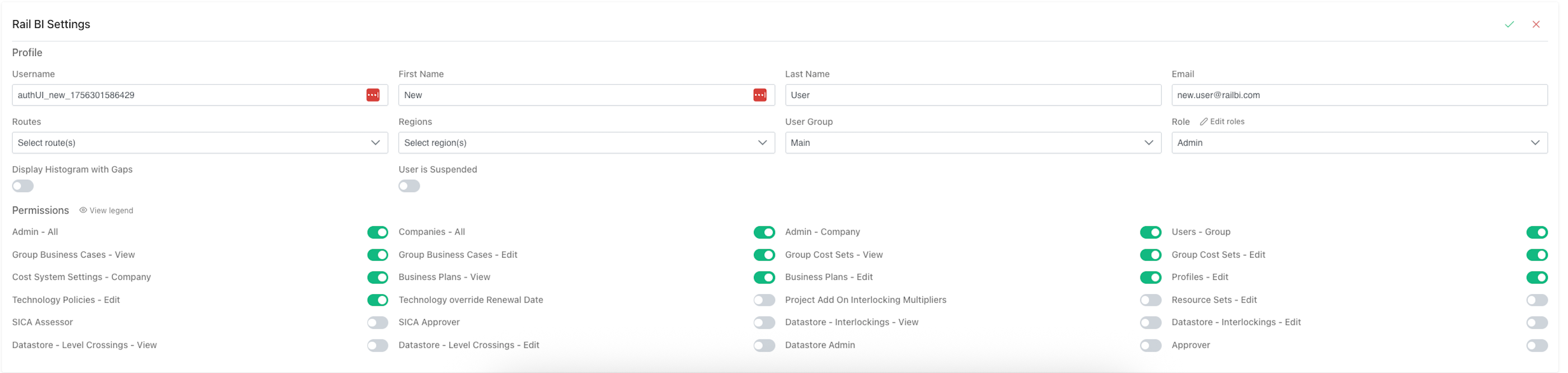Turn on Datastore Admin permission
The image size is (1568, 373).
pyautogui.click(x=1151, y=346)
